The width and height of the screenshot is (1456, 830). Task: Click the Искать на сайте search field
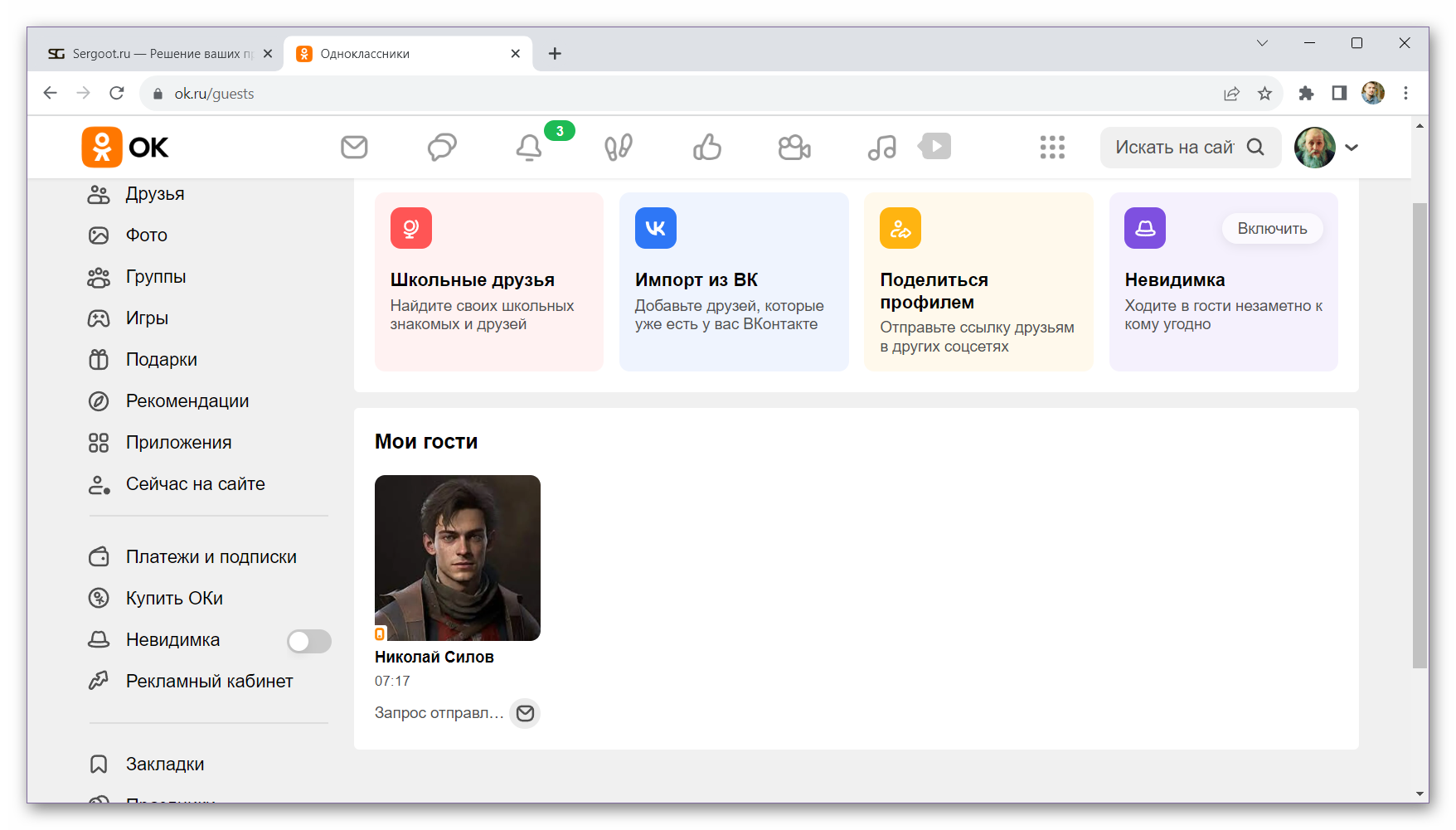click(x=1174, y=148)
